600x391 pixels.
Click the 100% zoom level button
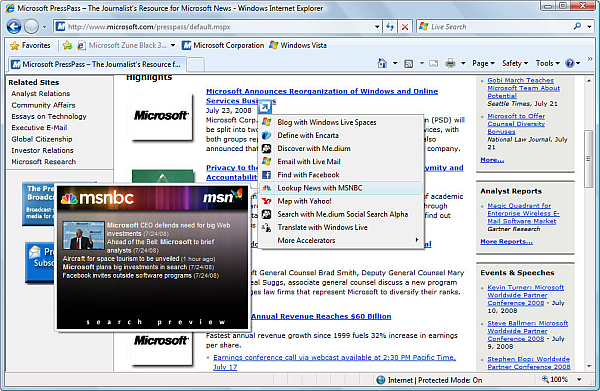pos(554,380)
